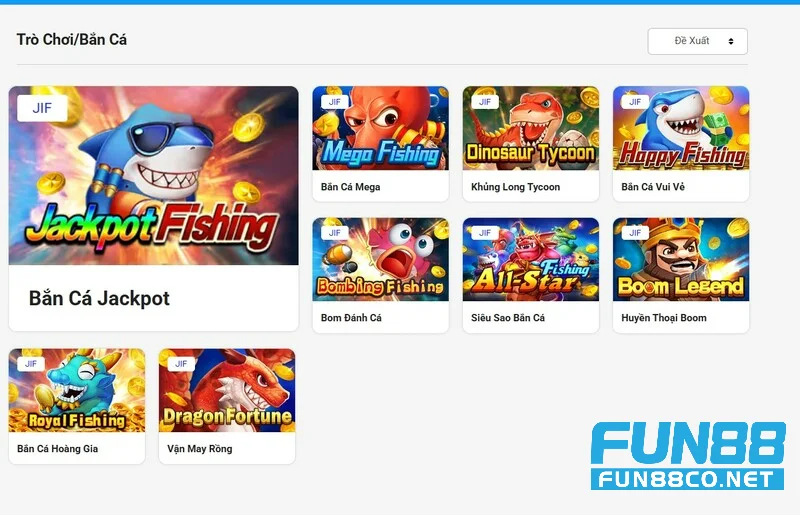Click the JIF badge on Jackpot Fishing
The width and height of the screenshot is (800, 515).
coord(42,108)
